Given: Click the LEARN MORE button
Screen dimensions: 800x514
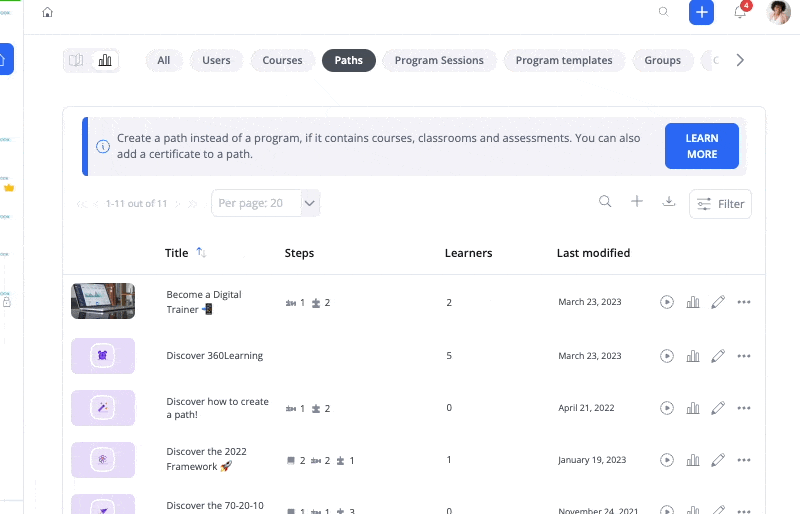Looking at the screenshot, I should point(702,146).
